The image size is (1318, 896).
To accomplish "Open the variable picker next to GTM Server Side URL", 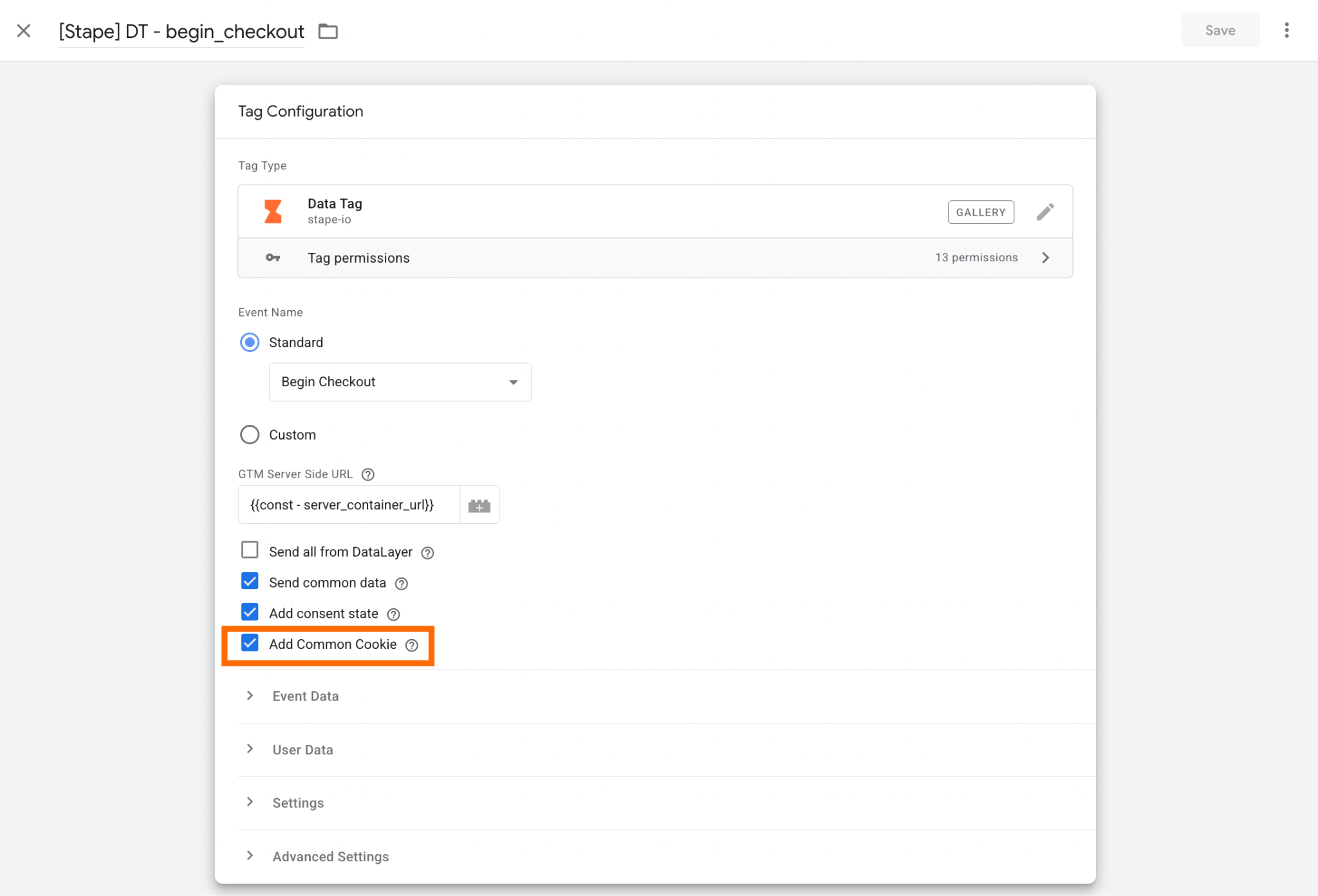I will pyautogui.click(x=479, y=505).
